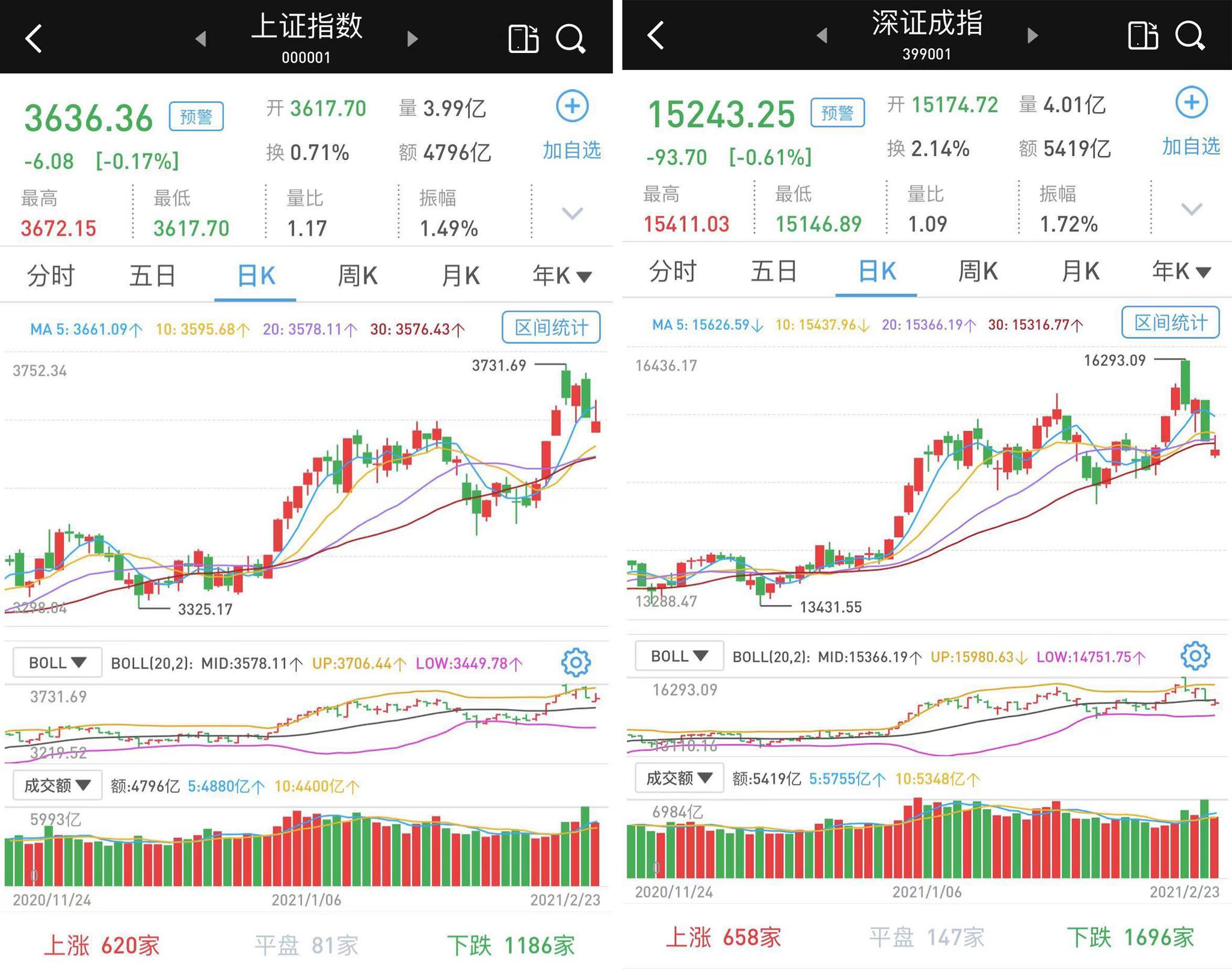The width and height of the screenshot is (1232, 969).
Task: Open search in the 上证指数 header
Action: click(570, 39)
